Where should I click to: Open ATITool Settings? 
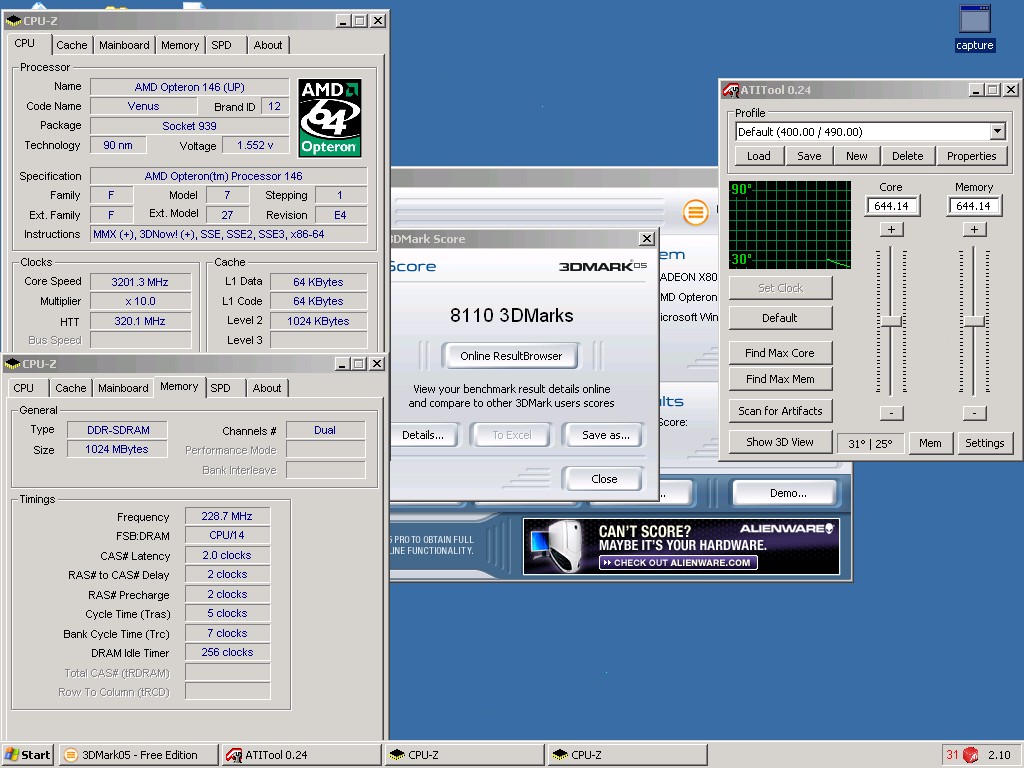[984, 443]
